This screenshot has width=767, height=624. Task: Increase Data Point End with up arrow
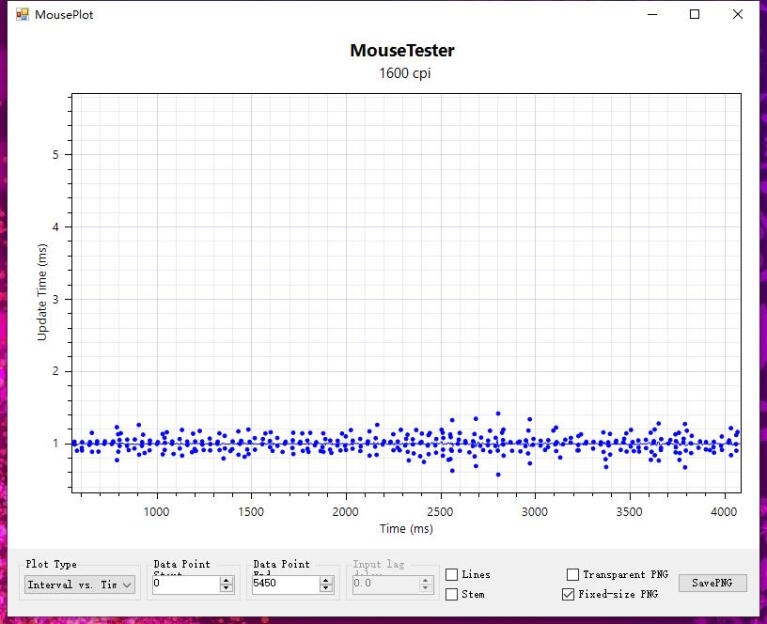click(326, 579)
